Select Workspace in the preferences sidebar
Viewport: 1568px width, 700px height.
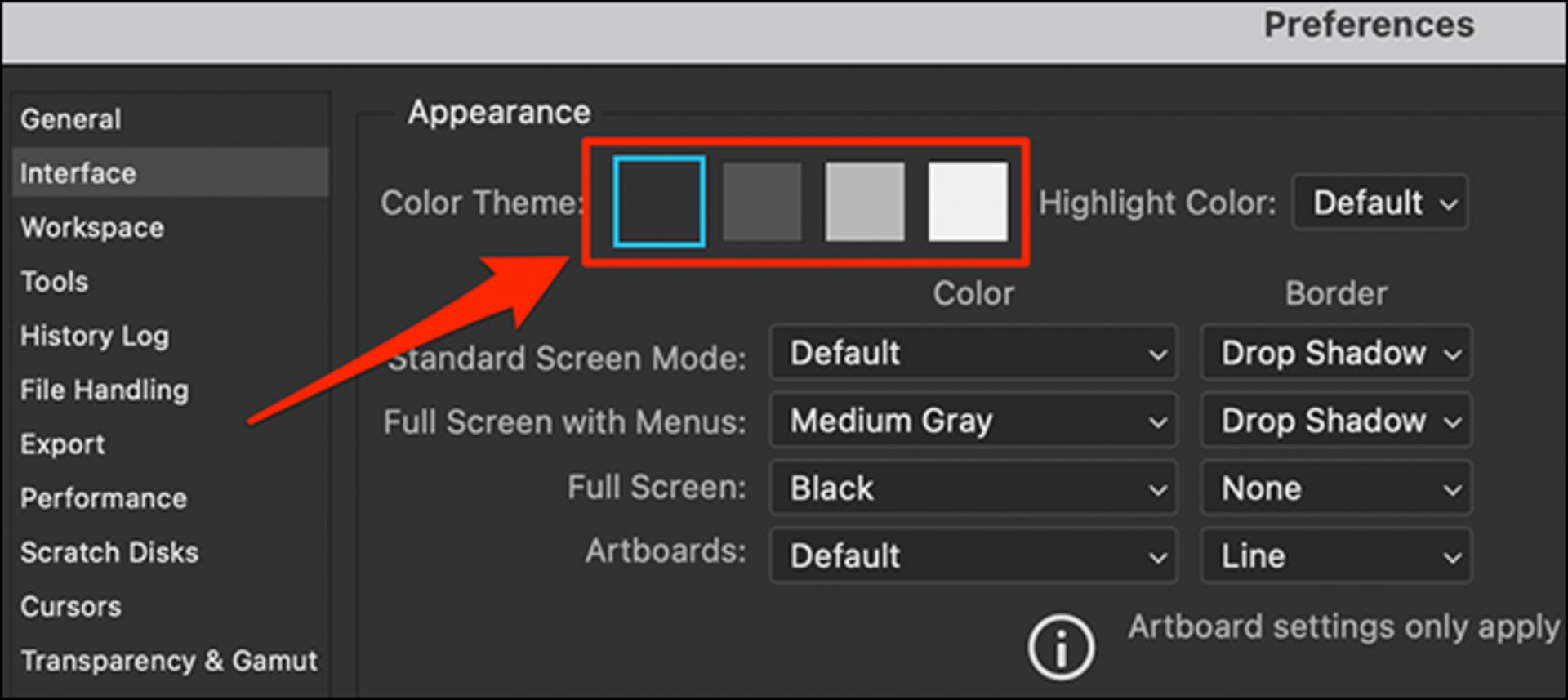92,228
